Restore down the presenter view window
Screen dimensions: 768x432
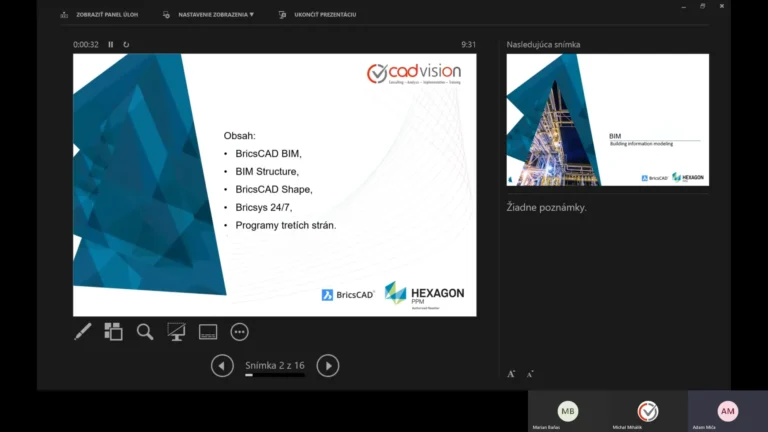point(702,6)
